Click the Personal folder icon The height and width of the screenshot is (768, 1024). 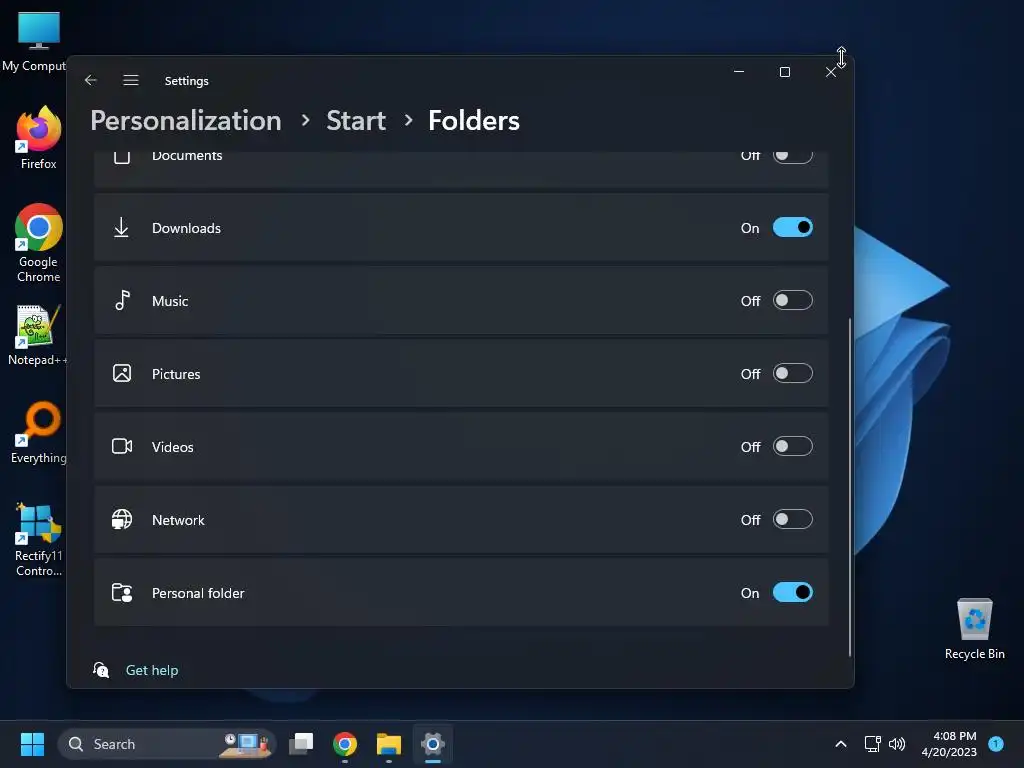122,592
